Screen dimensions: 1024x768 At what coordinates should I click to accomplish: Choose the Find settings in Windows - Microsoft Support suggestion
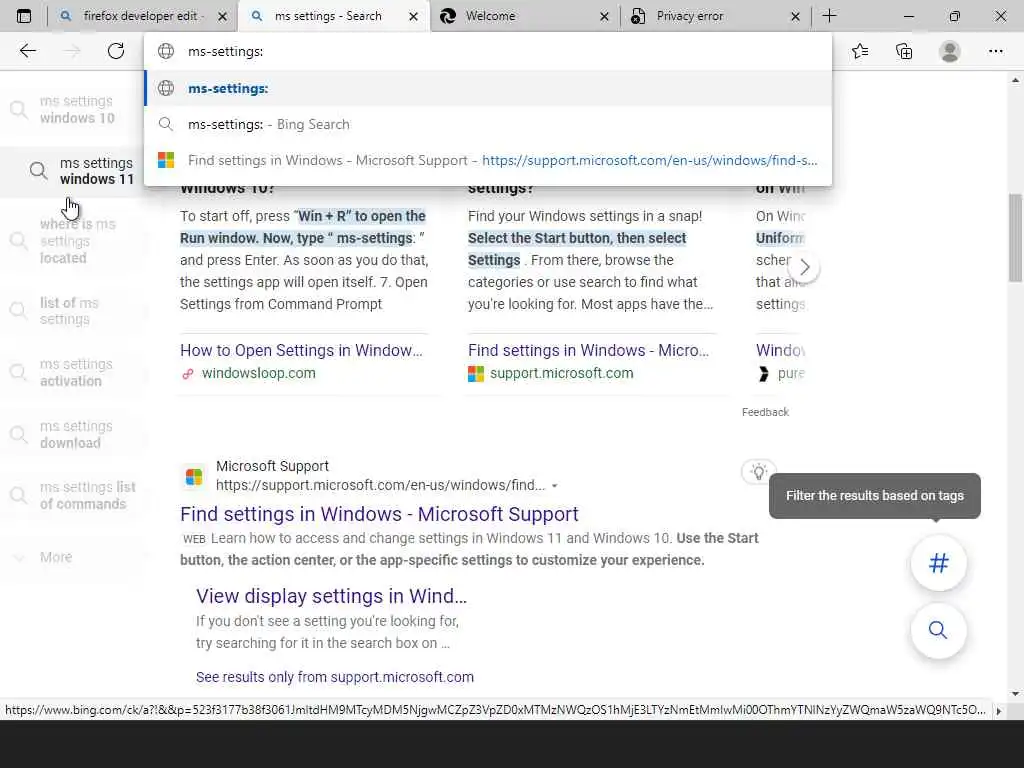tap(488, 160)
